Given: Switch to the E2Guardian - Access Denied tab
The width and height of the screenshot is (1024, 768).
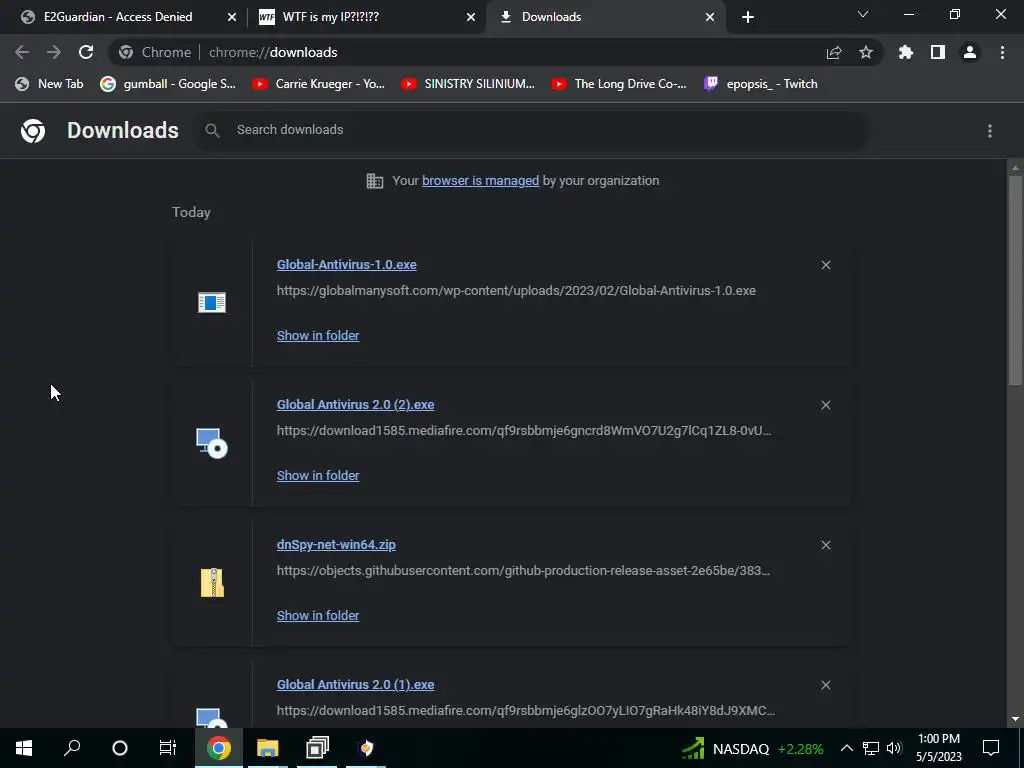Looking at the screenshot, I should pyautogui.click(x=118, y=17).
